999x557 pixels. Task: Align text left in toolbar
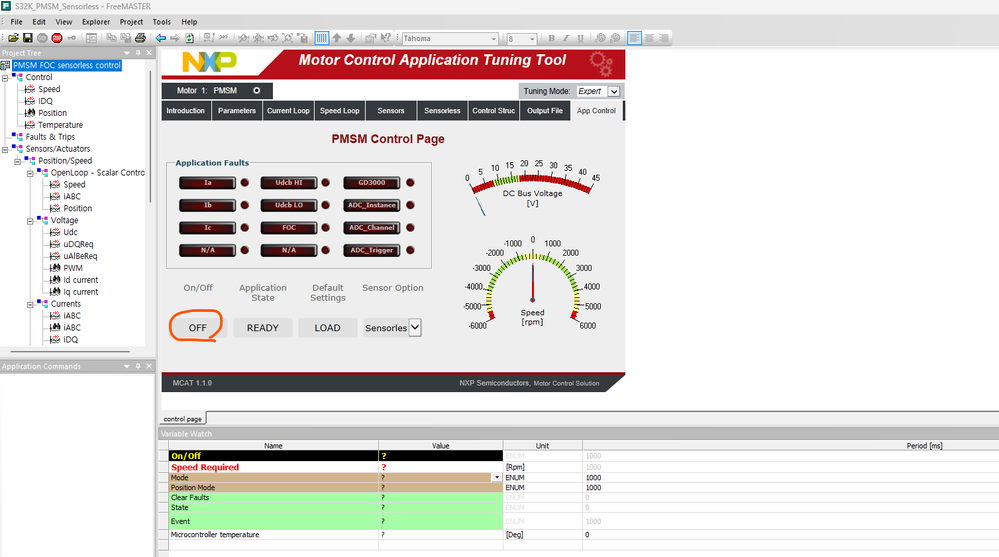point(634,38)
